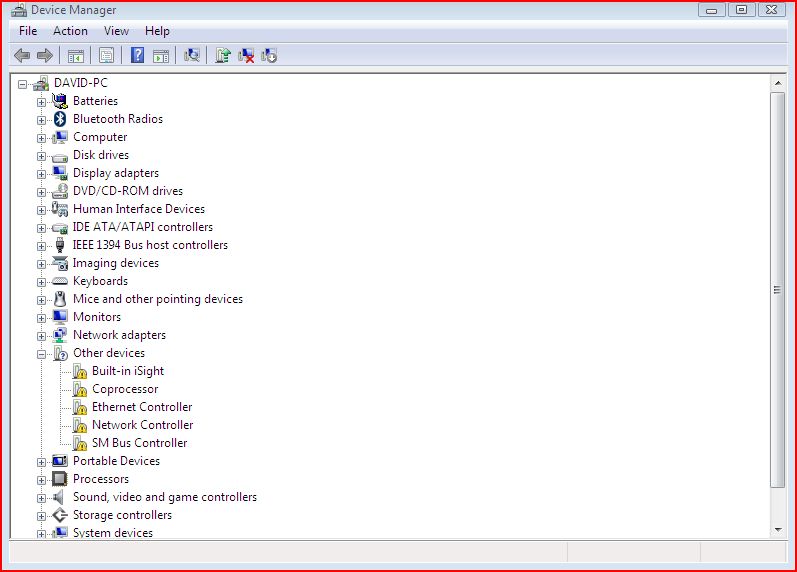Select the Monitors label
The width and height of the screenshot is (797, 572).
click(97, 317)
